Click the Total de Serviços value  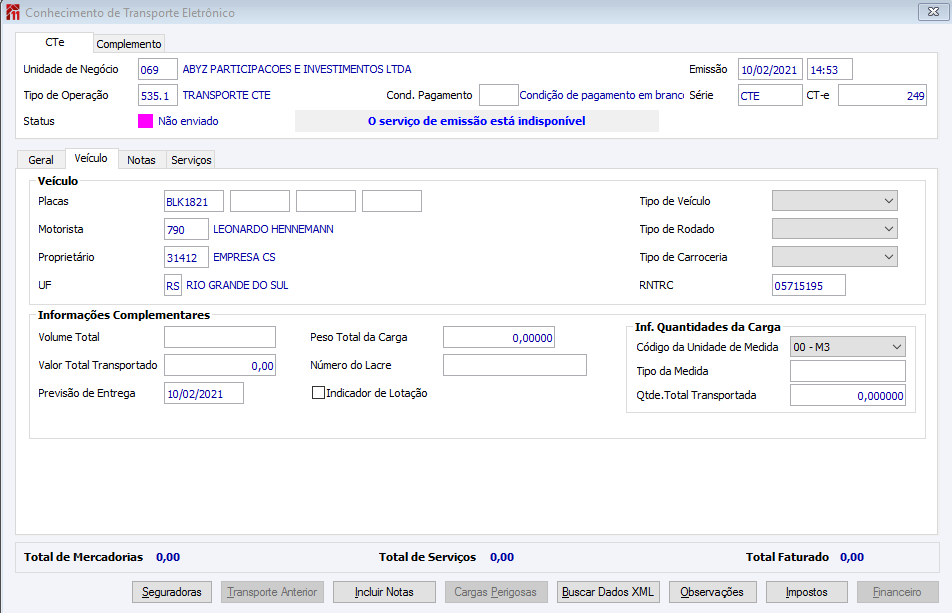tap(502, 557)
